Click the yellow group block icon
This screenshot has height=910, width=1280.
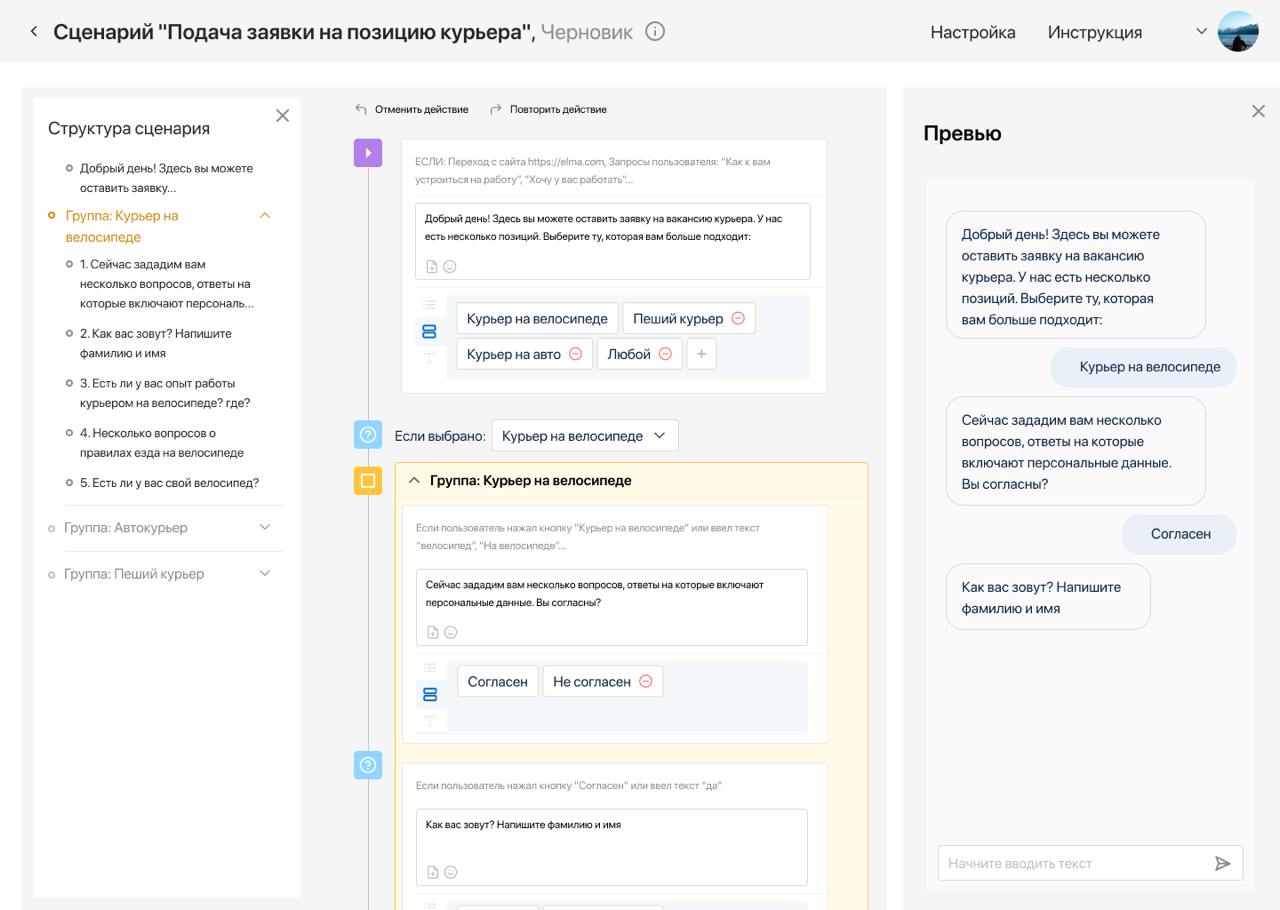tap(368, 481)
